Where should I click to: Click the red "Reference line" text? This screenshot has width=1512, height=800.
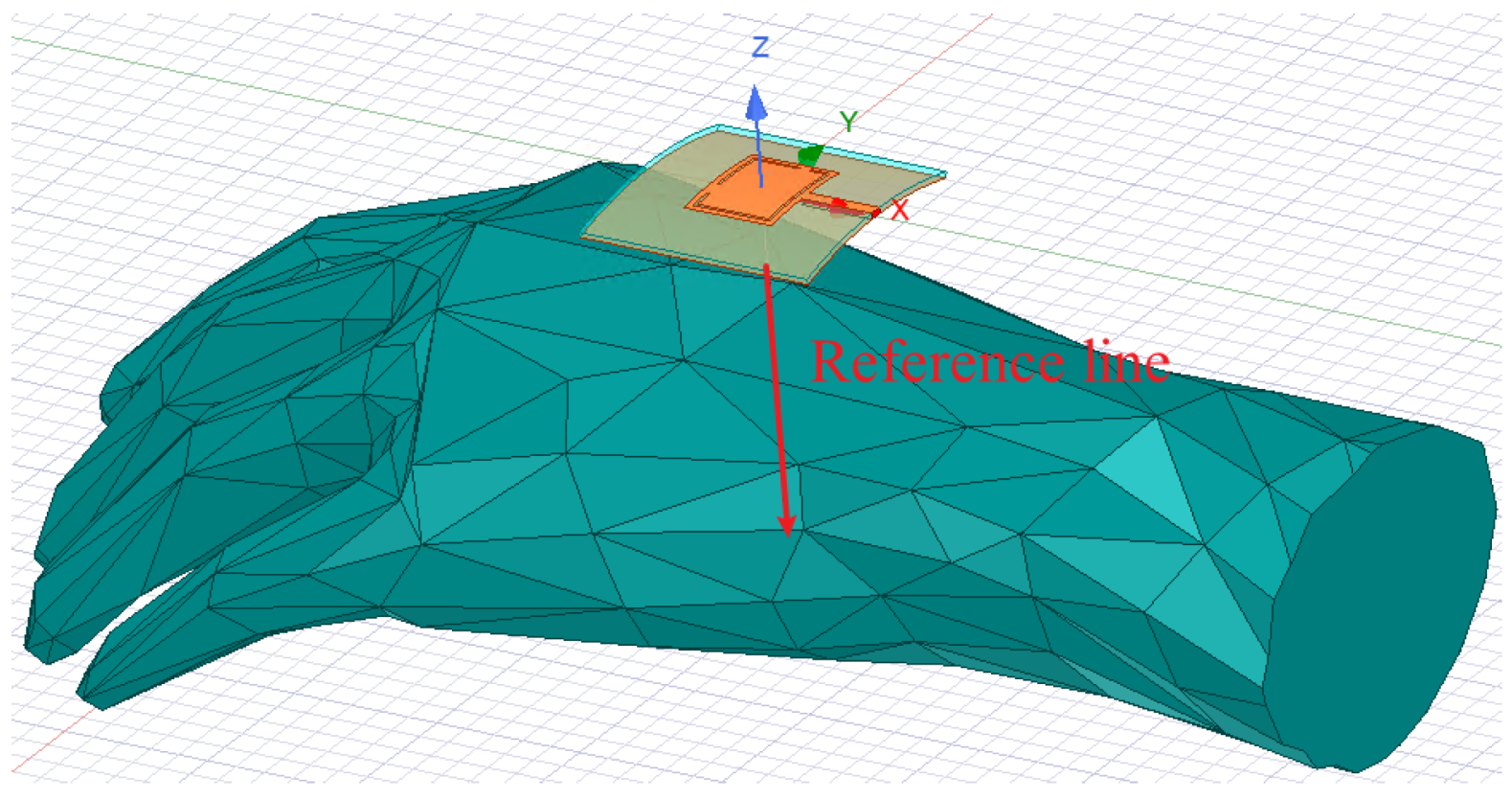pos(989,362)
